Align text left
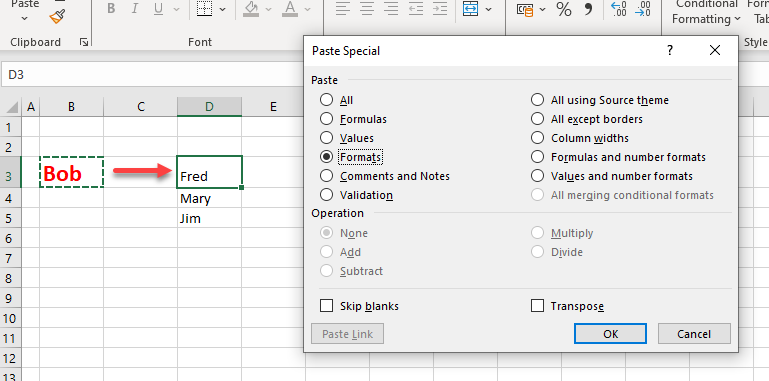Screen dimensions: 769x381 pos(343,8)
